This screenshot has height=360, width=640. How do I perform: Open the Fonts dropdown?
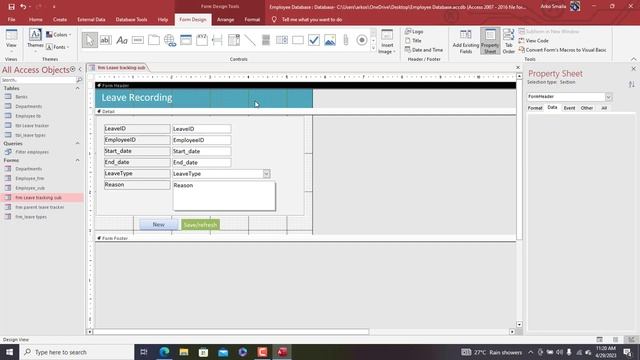pyautogui.click(x=58, y=47)
